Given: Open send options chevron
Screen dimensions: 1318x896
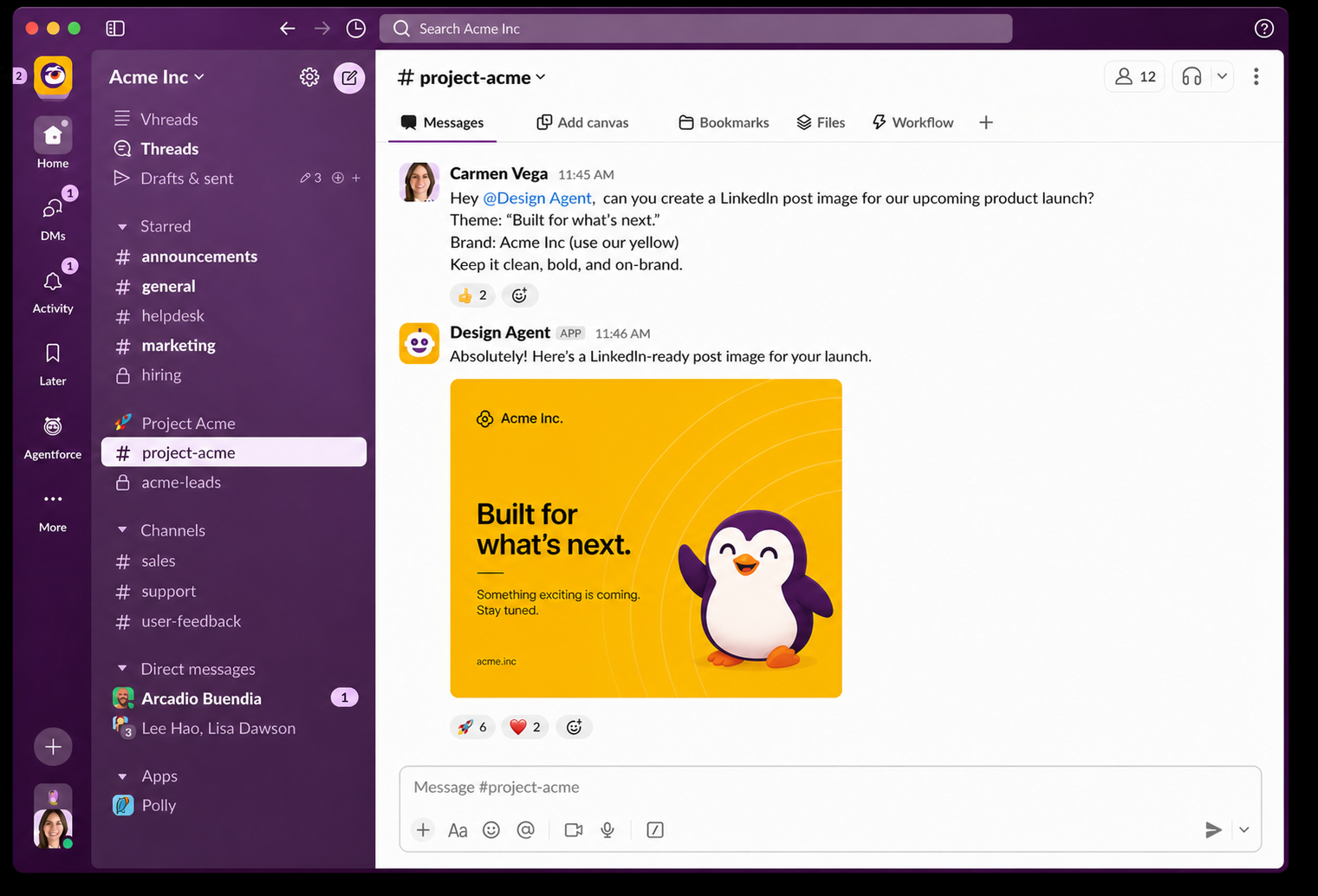Looking at the screenshot, I should 1244,830.
